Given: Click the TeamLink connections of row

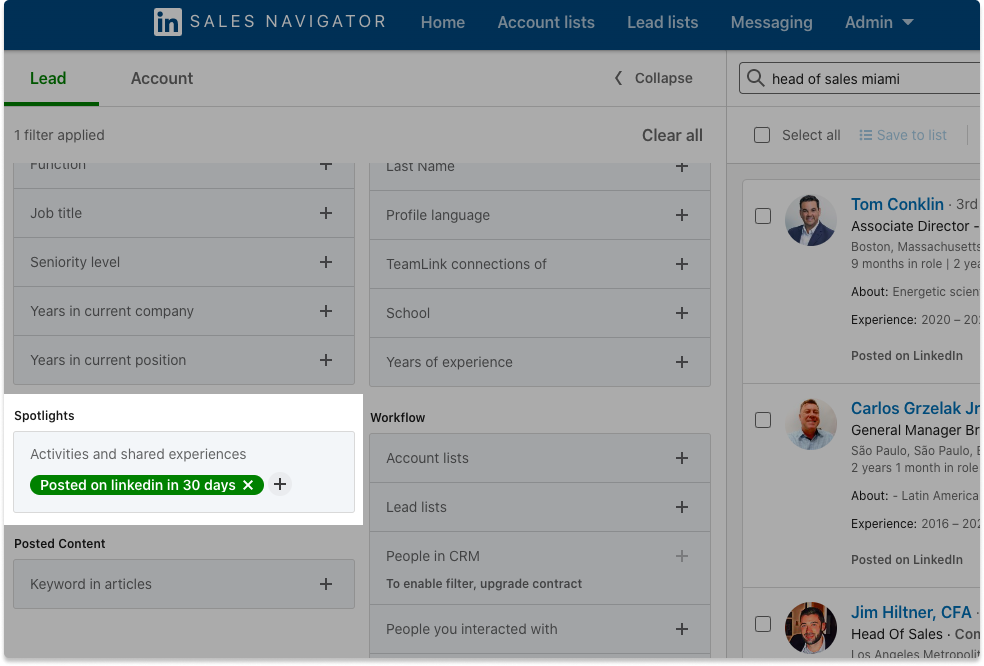Looking at the screenshot, I should [x=540, y=264].
